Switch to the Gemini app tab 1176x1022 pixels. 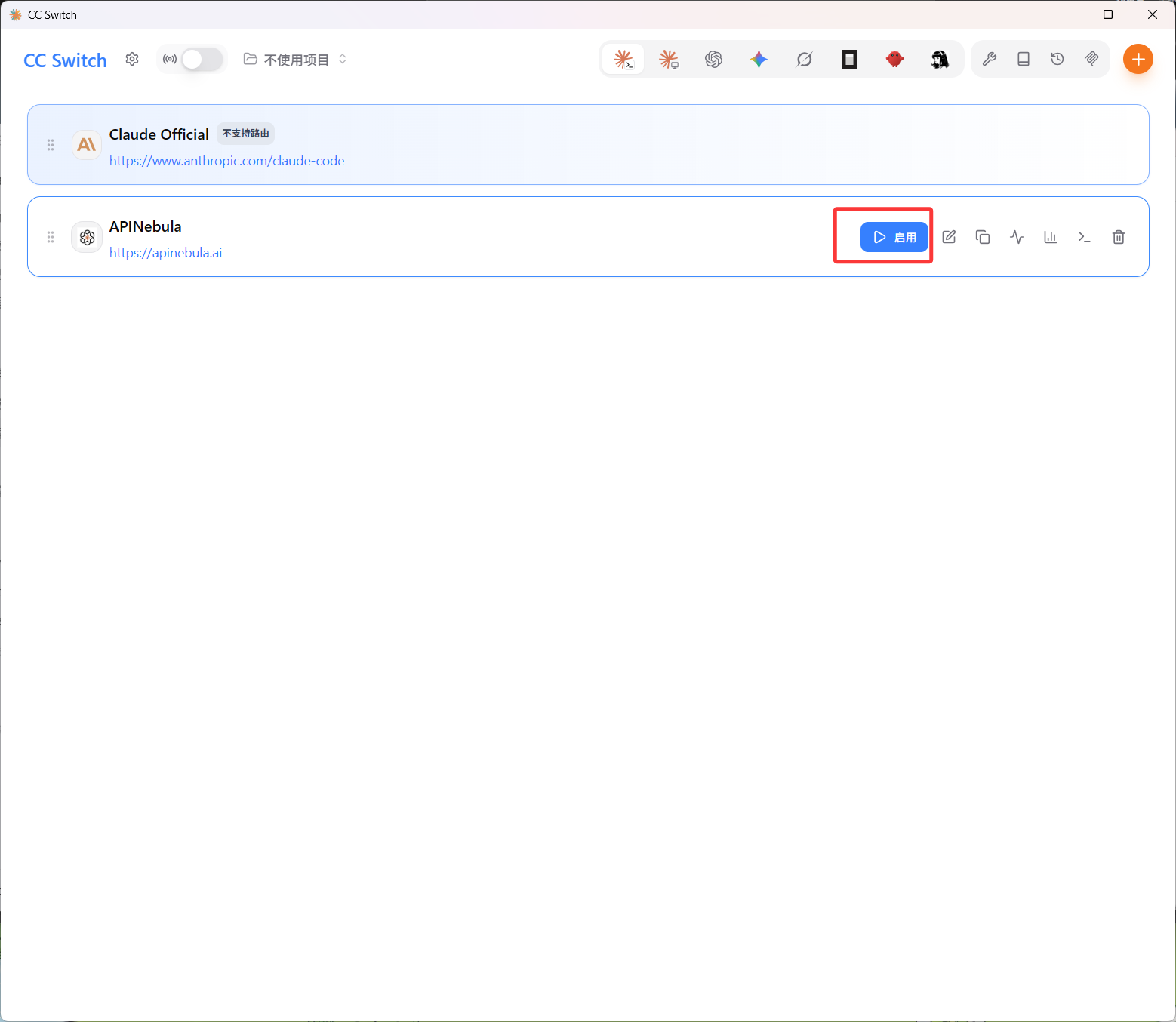tap(759, 59)
